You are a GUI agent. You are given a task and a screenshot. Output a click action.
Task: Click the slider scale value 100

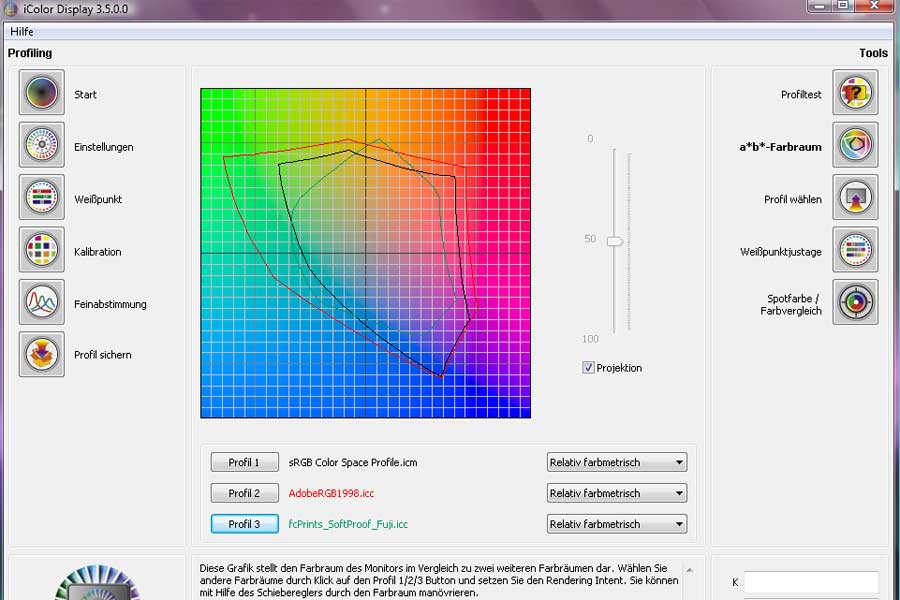(590, 339)
